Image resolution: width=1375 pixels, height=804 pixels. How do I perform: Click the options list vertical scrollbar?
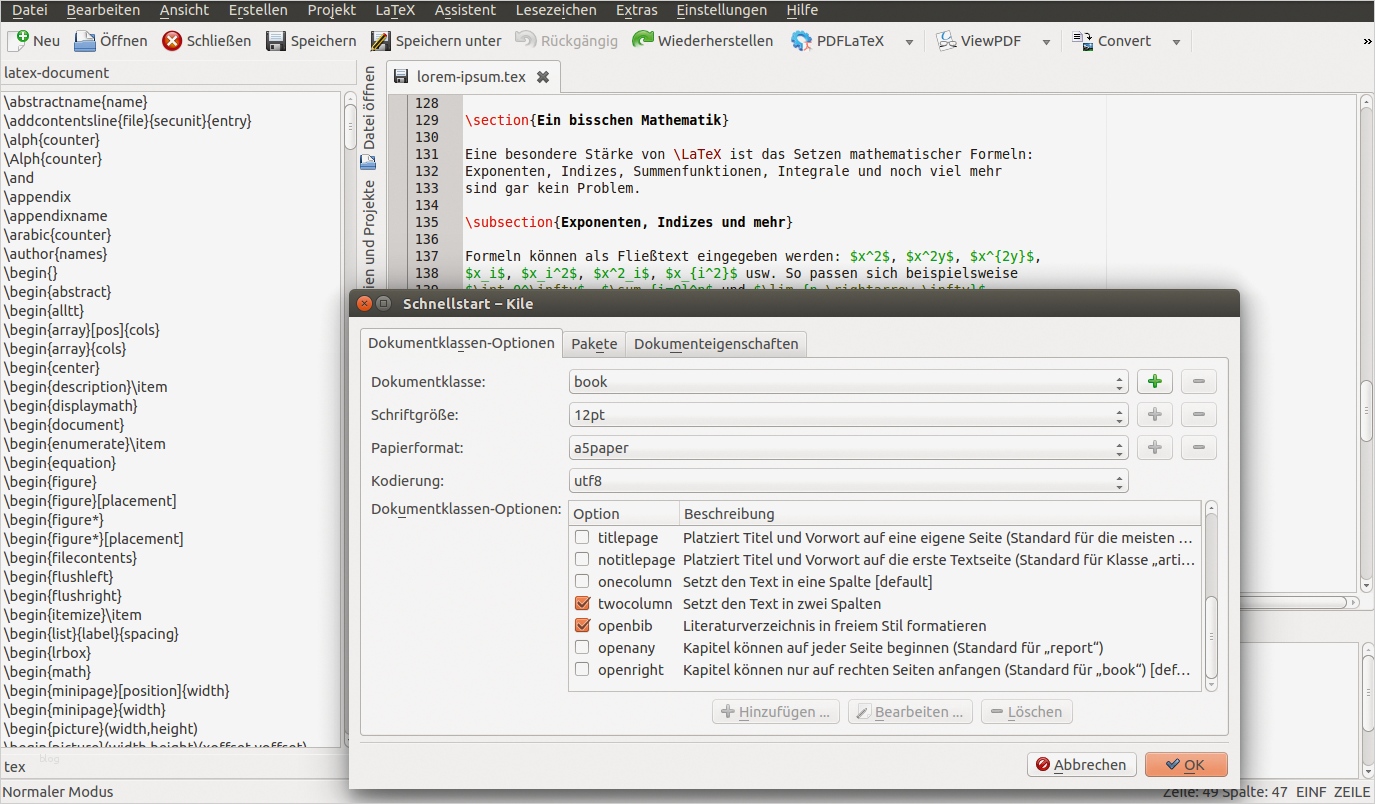1212,635
